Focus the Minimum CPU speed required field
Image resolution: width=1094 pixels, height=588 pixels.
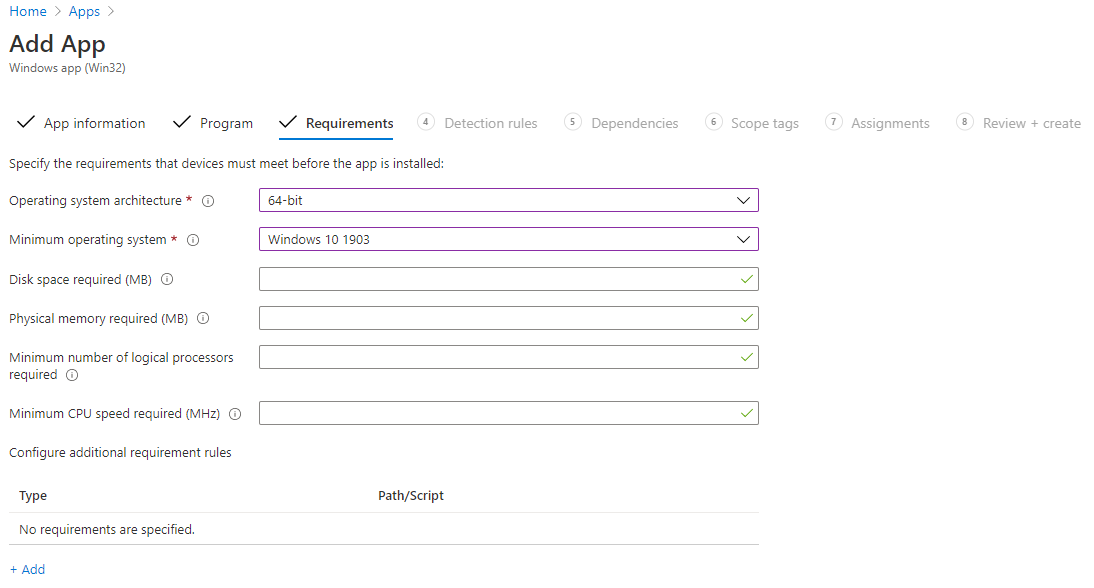pos(509,413)
